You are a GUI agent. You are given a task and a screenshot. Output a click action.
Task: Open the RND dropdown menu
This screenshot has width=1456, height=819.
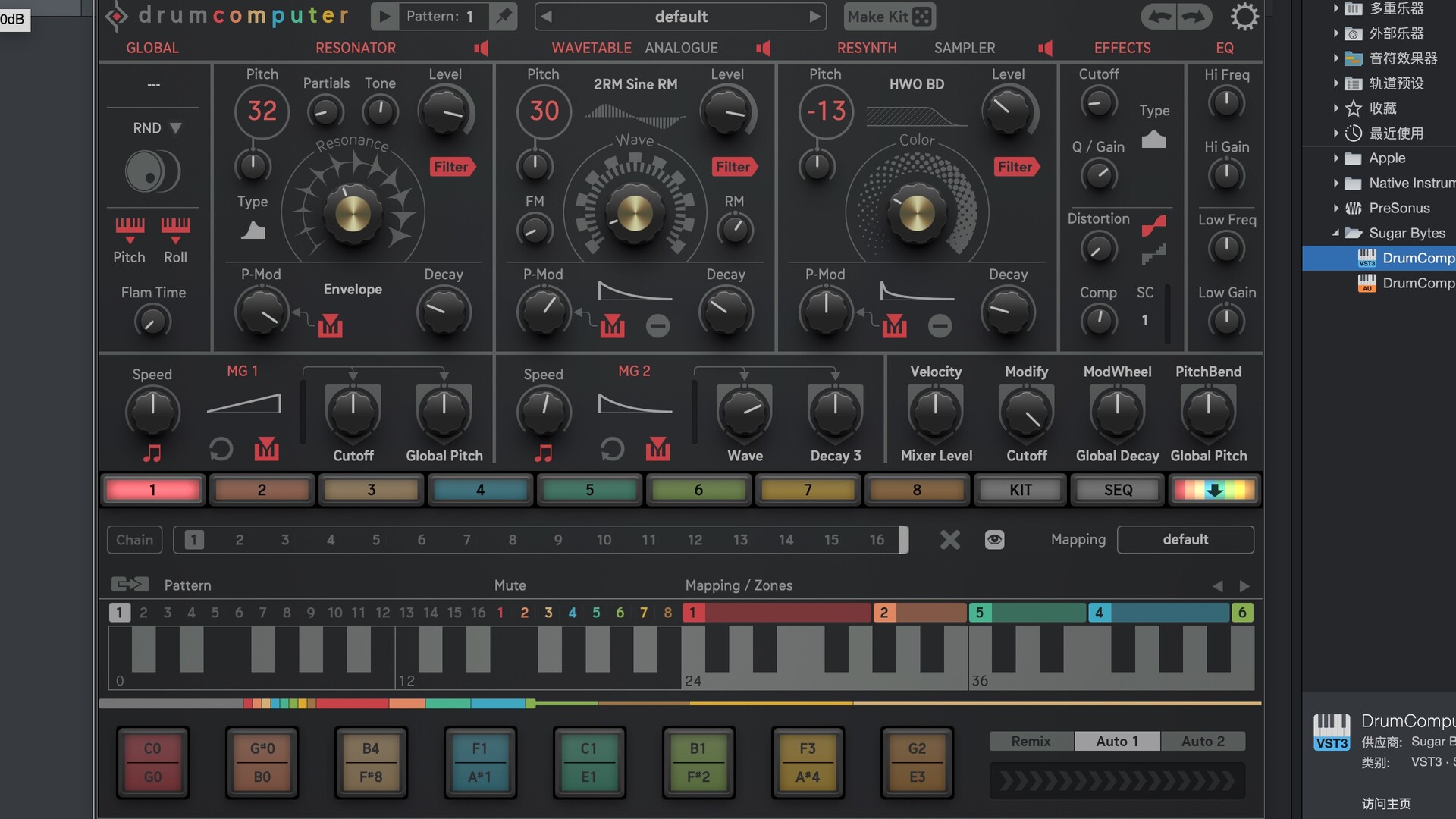(x=157, y=128)
